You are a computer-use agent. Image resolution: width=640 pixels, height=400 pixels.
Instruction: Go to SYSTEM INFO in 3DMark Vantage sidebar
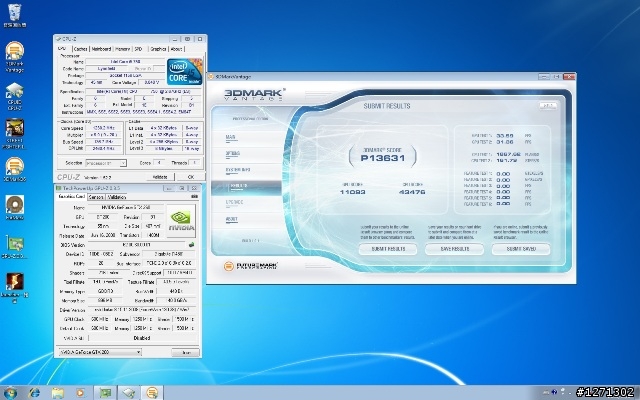tap(238, 170)
